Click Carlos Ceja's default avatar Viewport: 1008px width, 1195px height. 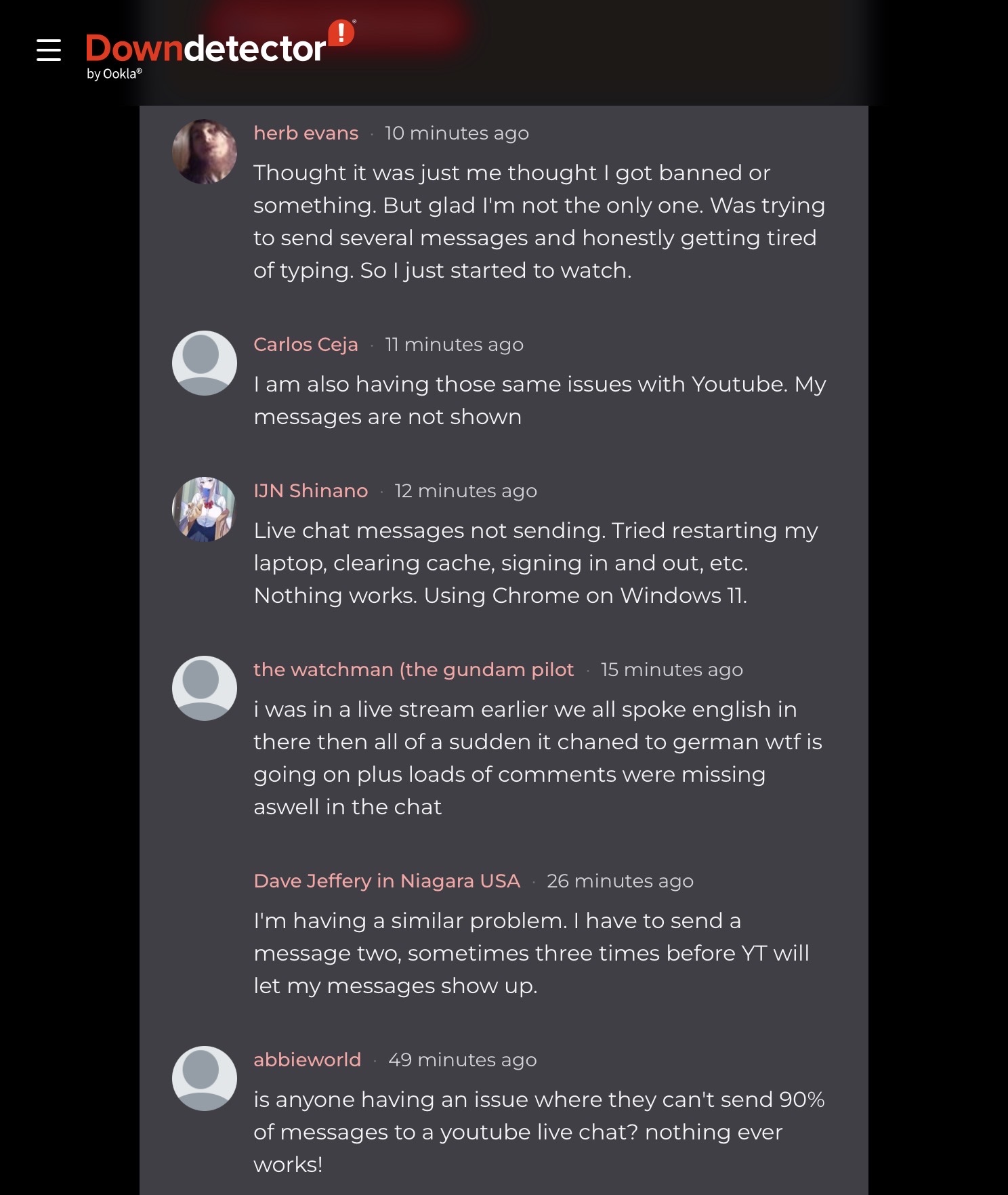pyautogui.click(x=205, y=363)
